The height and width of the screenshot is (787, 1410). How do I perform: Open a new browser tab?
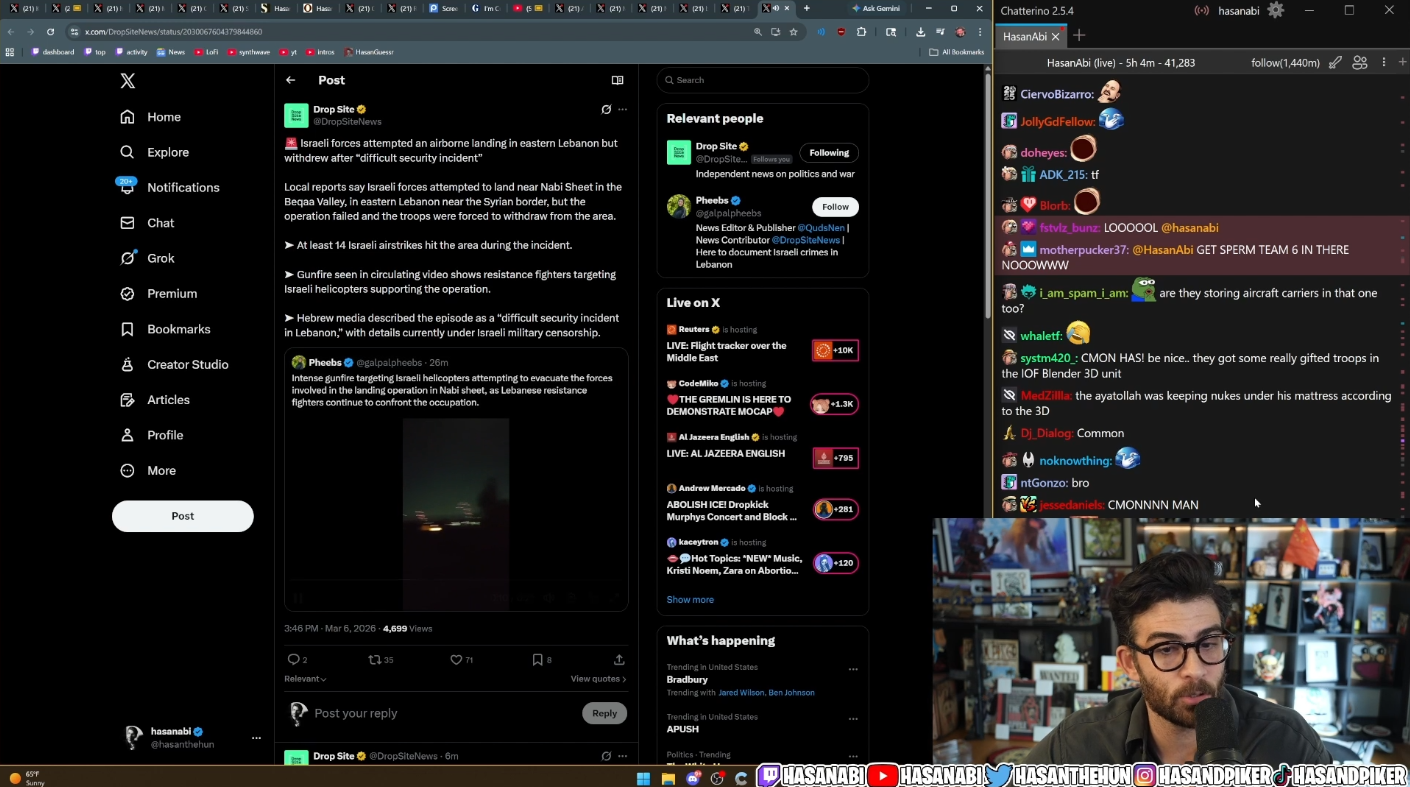pyautogui.click(x=807, y=8)
